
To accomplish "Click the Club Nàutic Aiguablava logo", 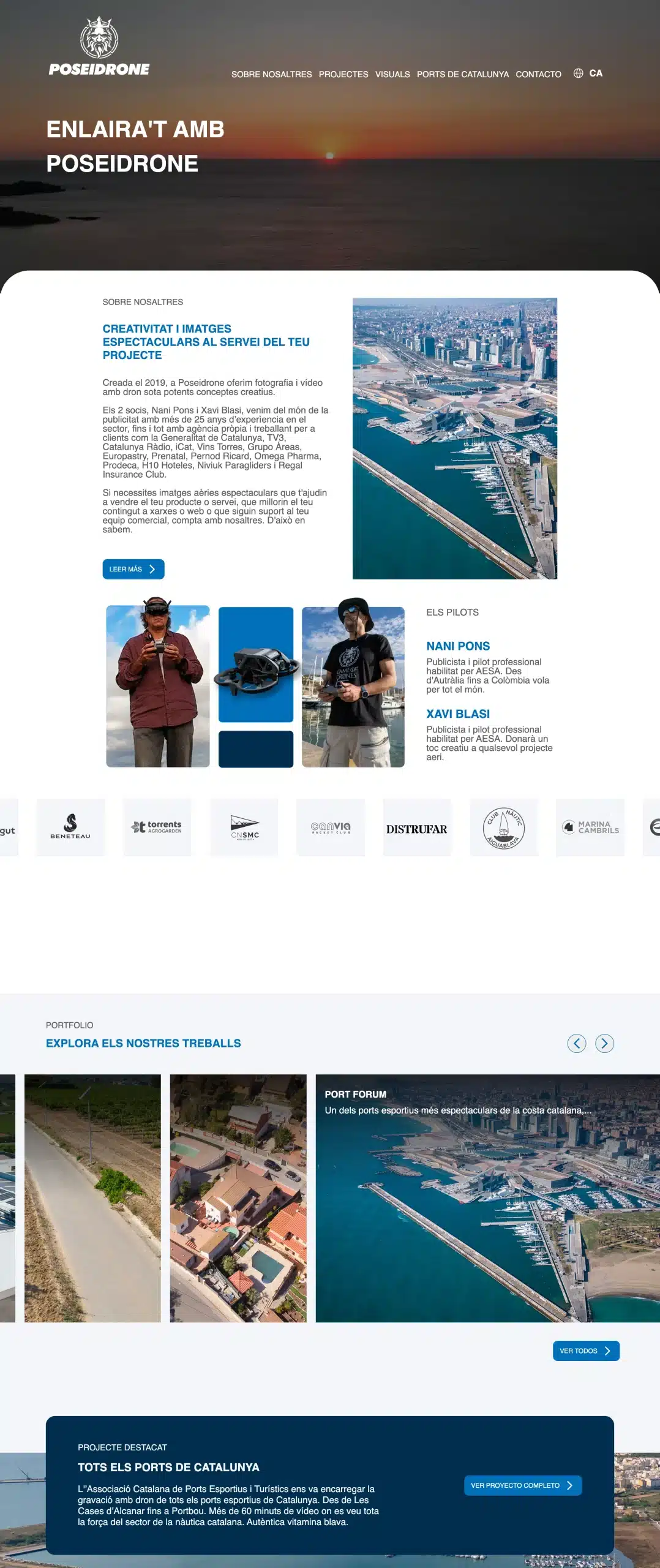I will (504, 827).
